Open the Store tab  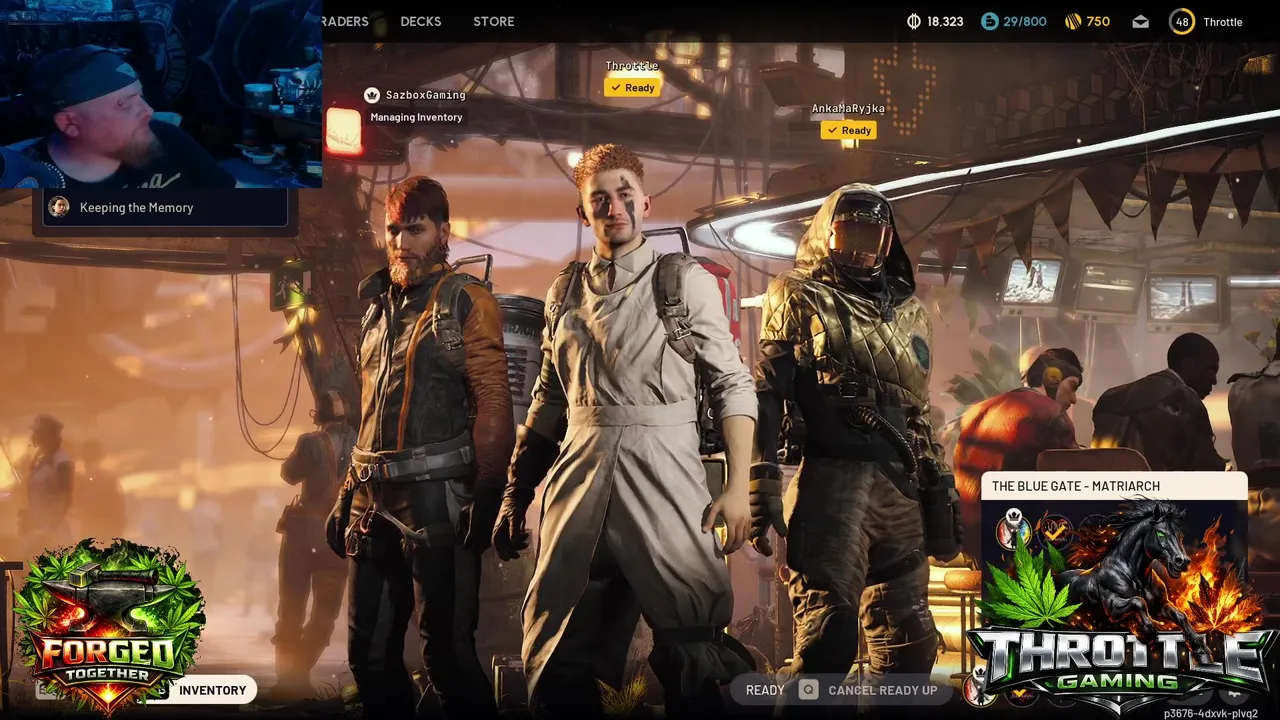pos(494,21)
